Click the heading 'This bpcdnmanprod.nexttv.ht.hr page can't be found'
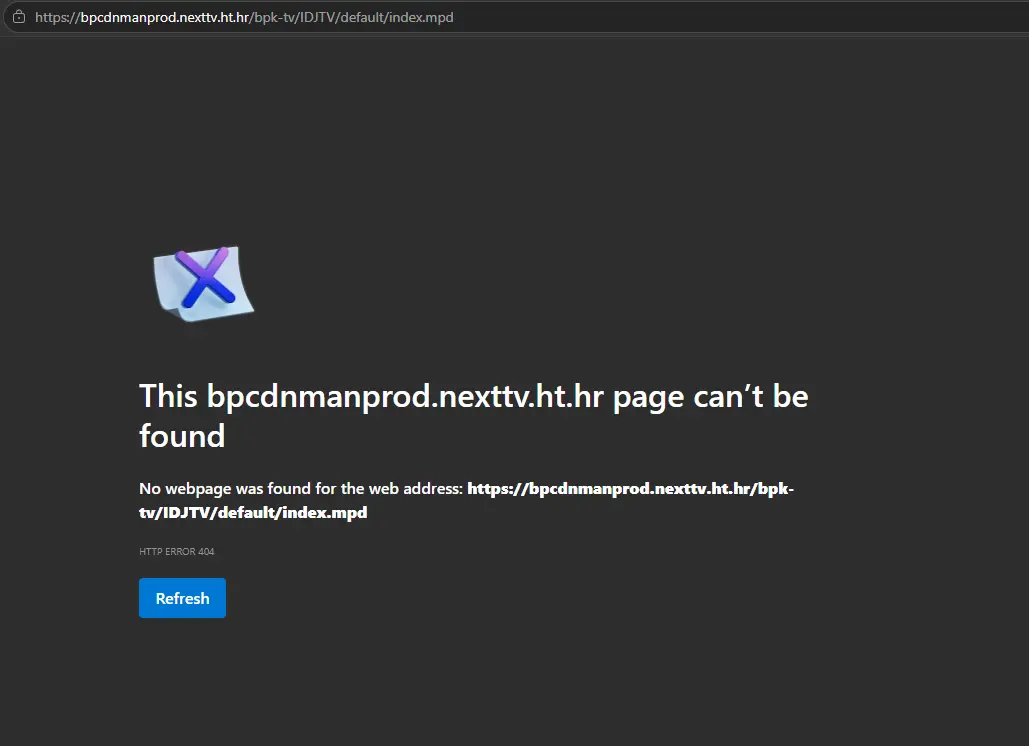Viewport: 1029px width, 746px height. point(473,416)
